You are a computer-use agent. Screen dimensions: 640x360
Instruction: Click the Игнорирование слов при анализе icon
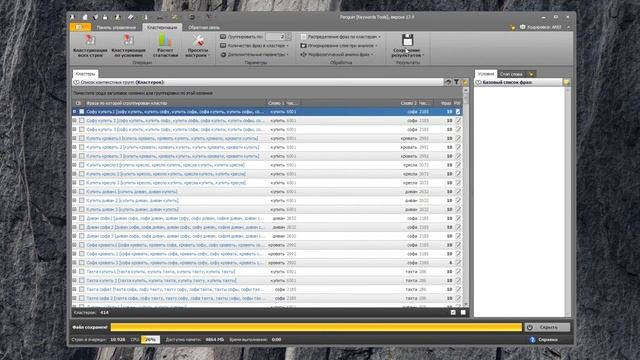303,46
